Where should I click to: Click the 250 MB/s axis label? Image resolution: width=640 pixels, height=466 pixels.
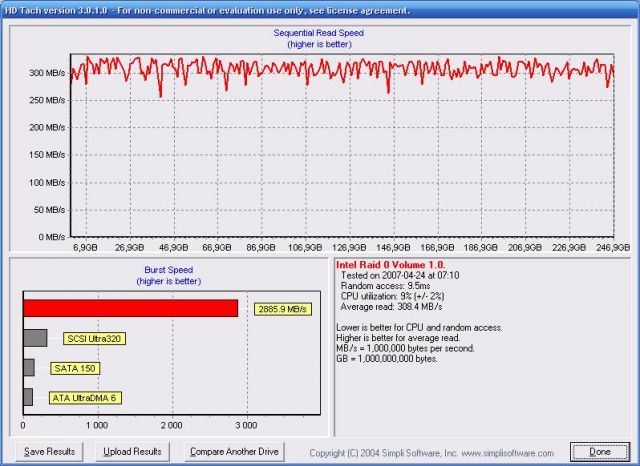pos(47,100)
